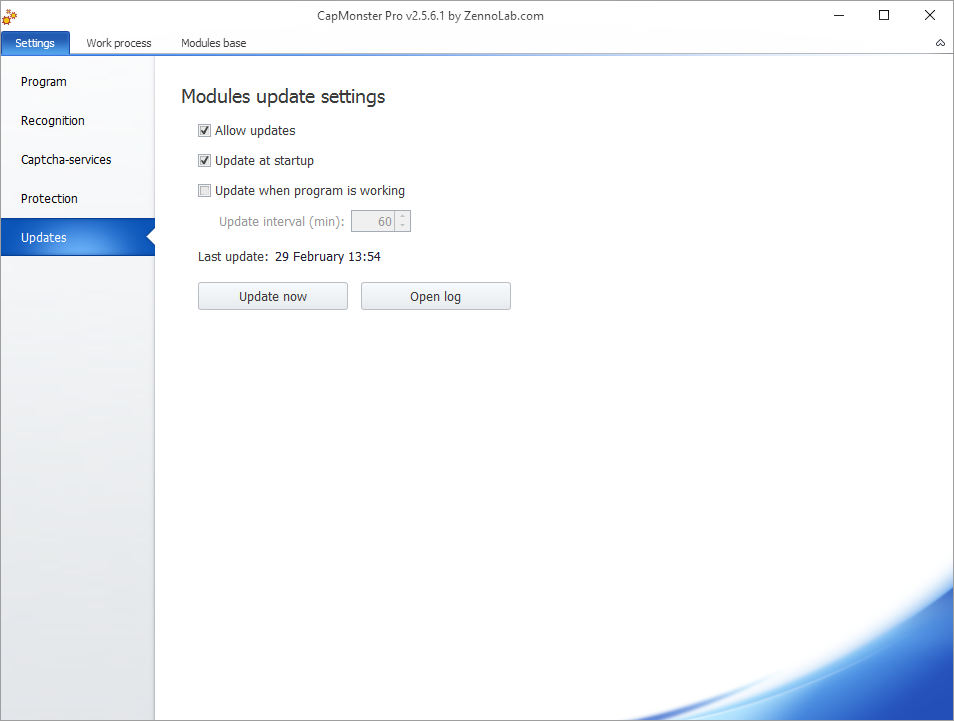Uncheck Update at startup
The width and height of the screenshot is (954, 721).
pyautogui.click(x=204, y=161)
